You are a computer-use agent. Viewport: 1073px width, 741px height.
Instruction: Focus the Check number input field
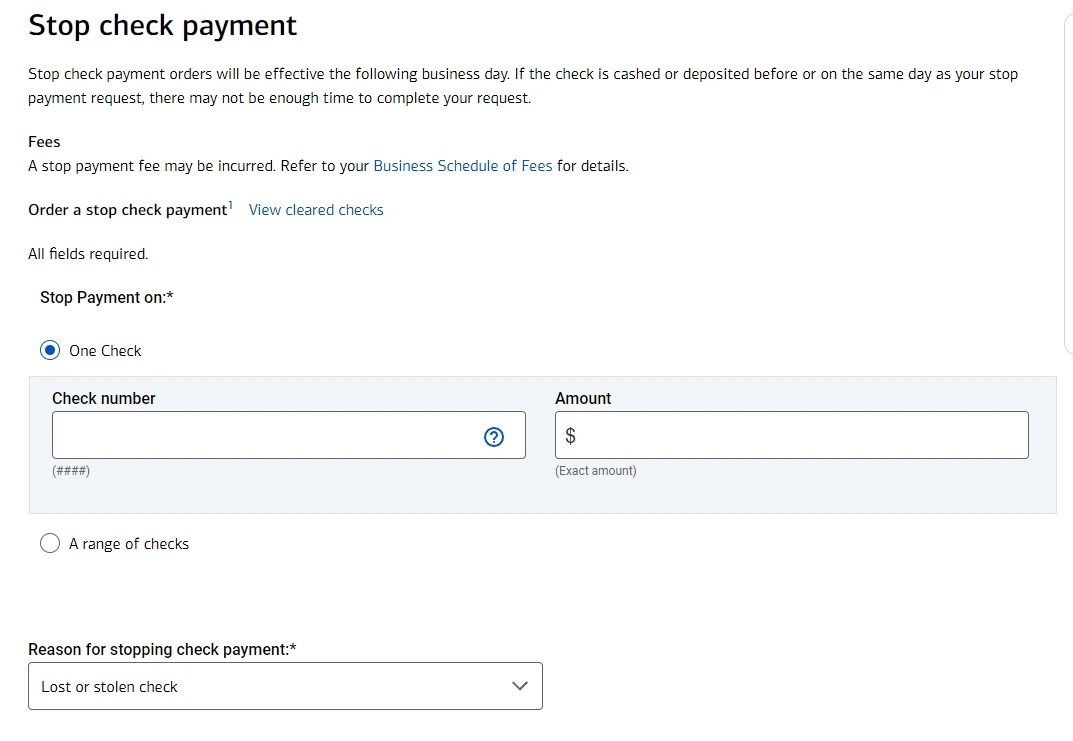coord(265,436)
